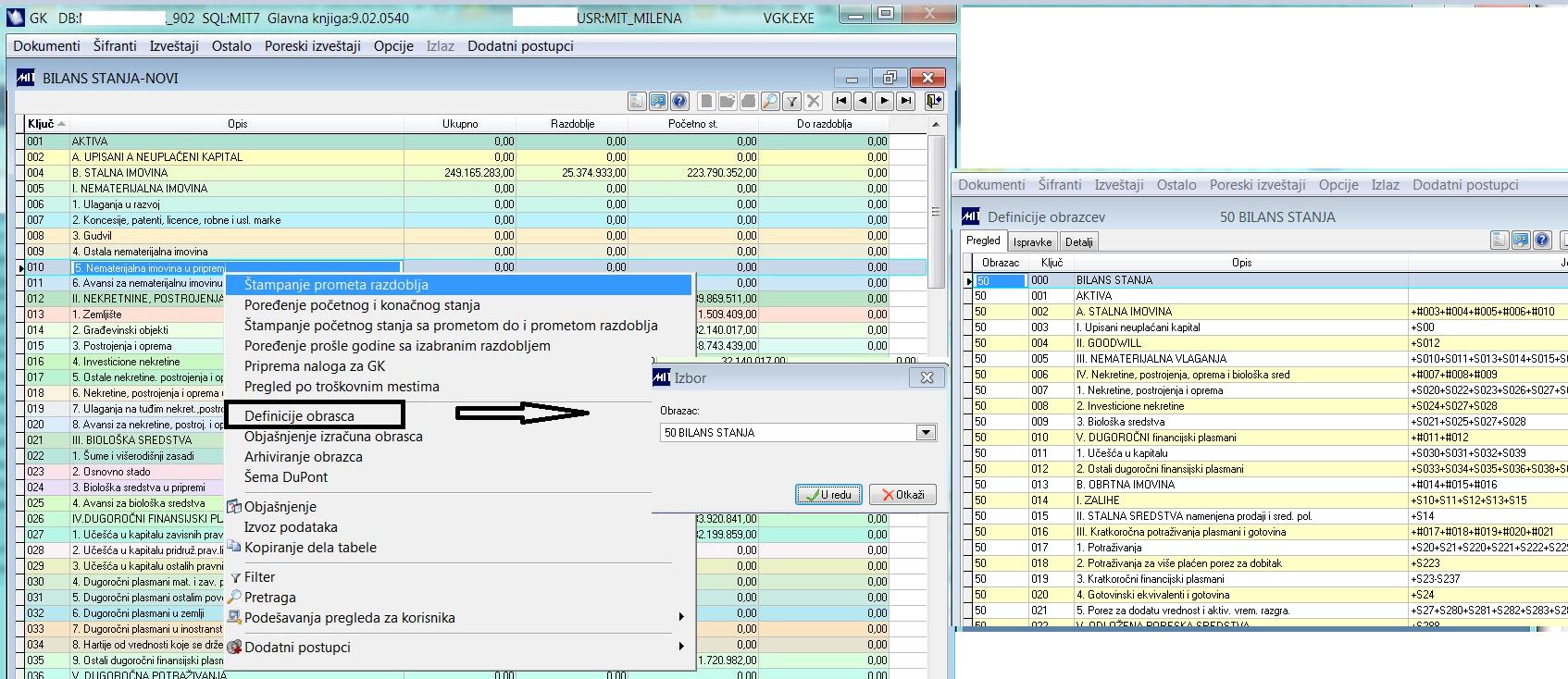This screenshot has width=1568, height=679.
Task: Open the screen settings icon in Bilans stanja toolbar
Action: (x=658, y=101)
